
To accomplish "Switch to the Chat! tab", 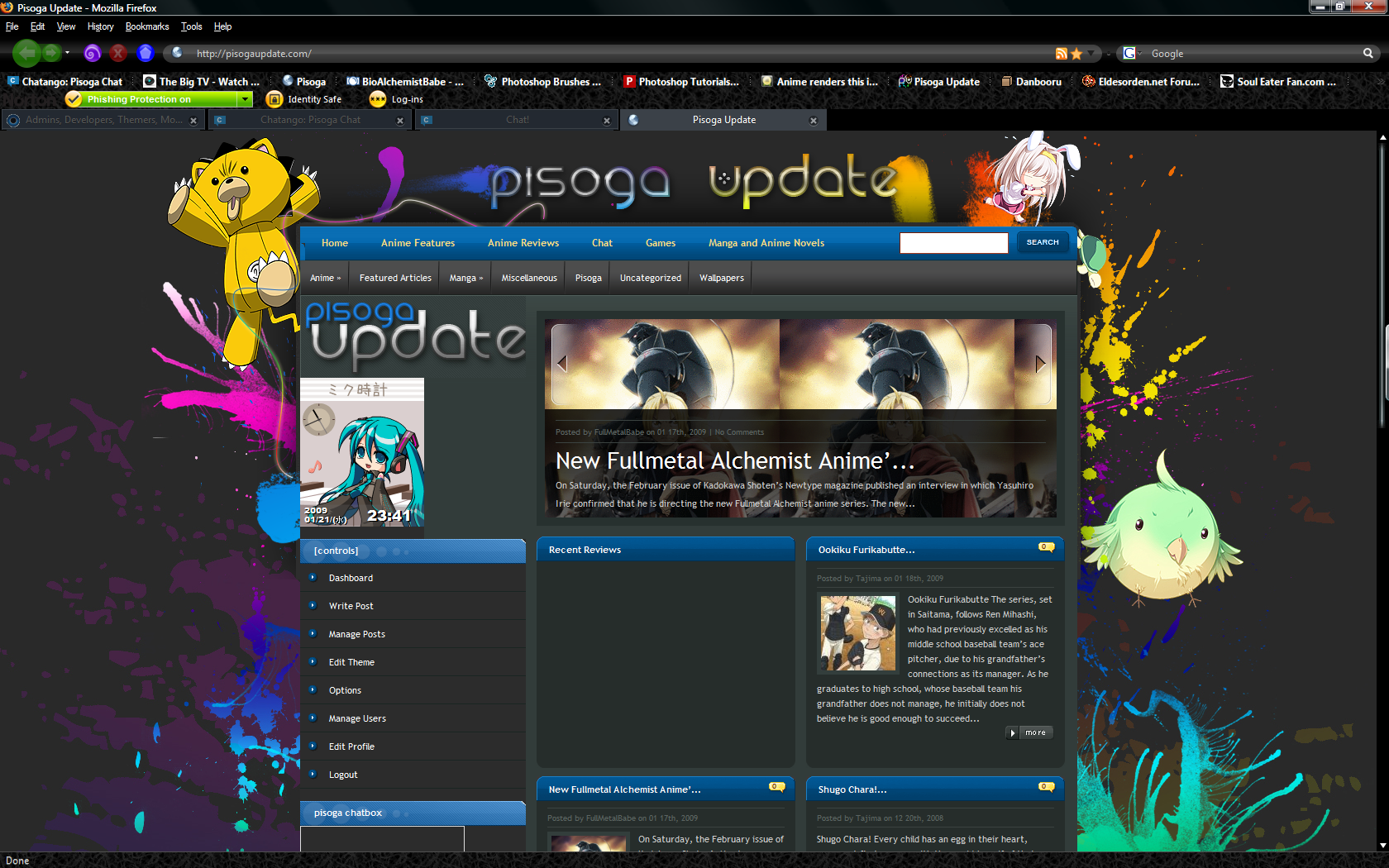I will tap(516, 120).
